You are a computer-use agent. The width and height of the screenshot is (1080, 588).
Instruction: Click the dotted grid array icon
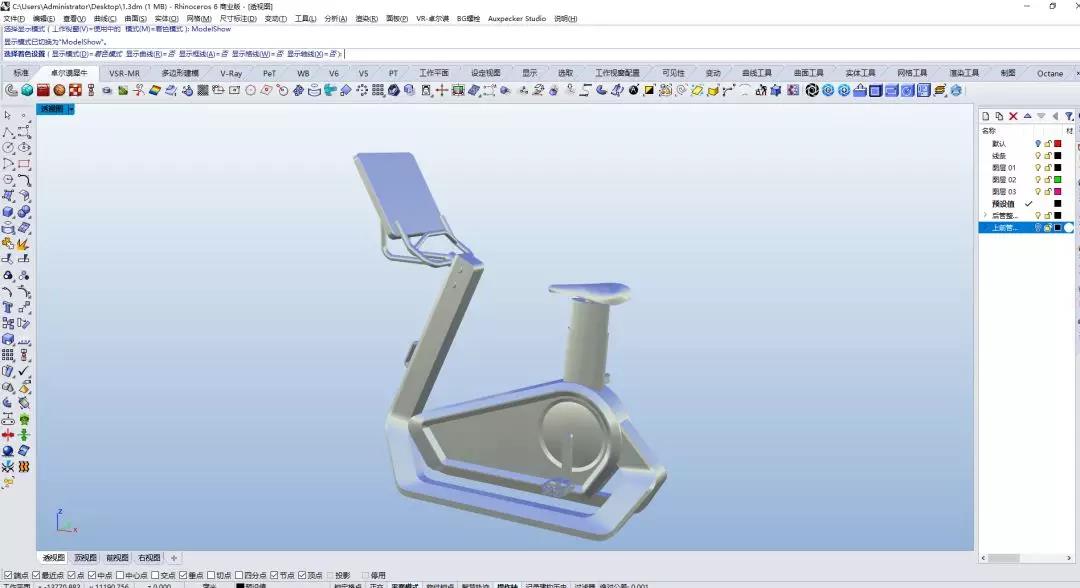click(377, 90)
